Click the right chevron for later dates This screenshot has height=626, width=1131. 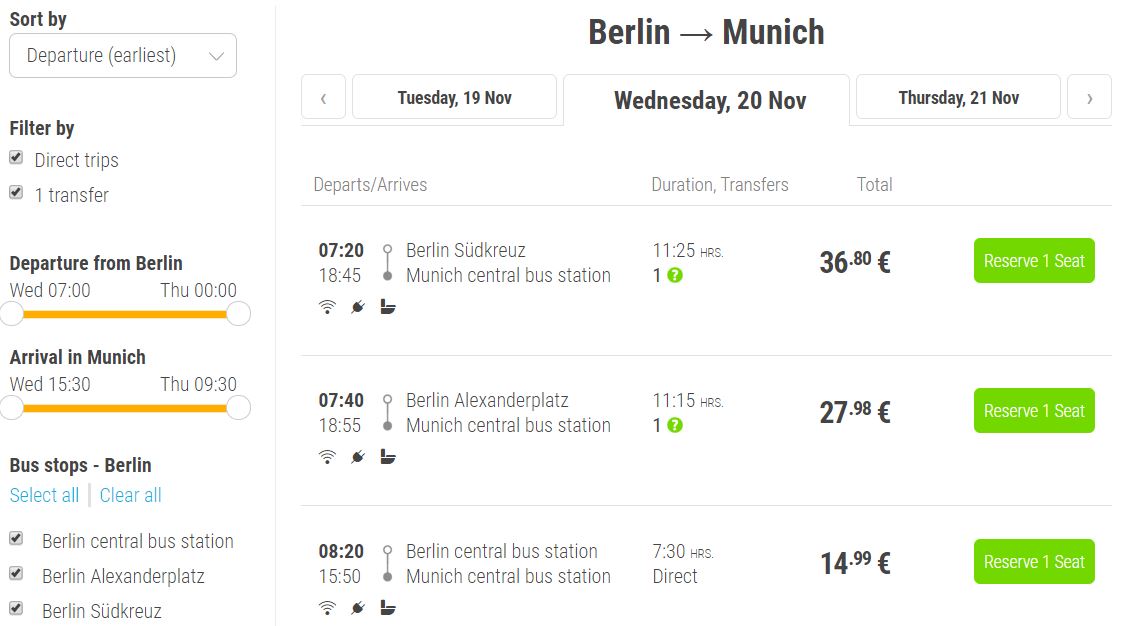[x=1089, y=96]
